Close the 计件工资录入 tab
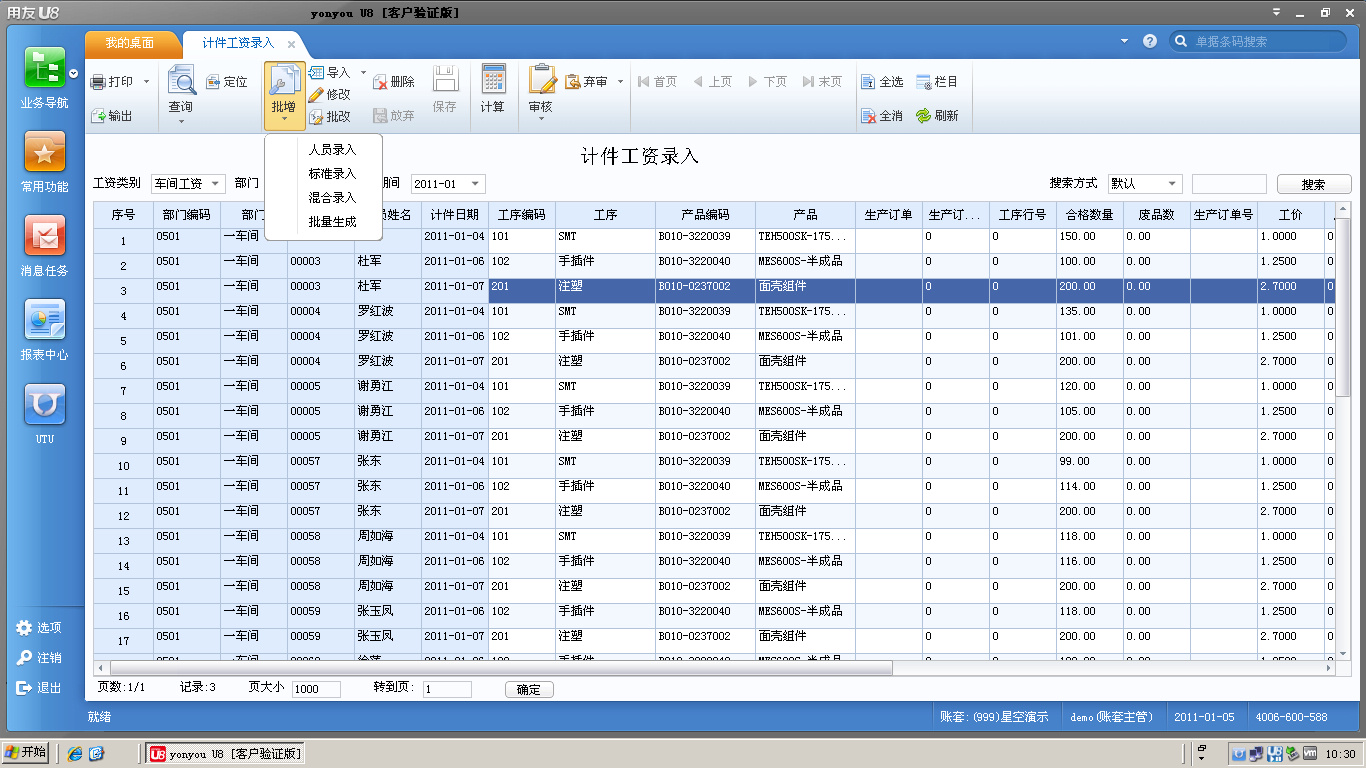Image resolution: width=1366 pixels, height=768 pixels. [x=291, y=44]
